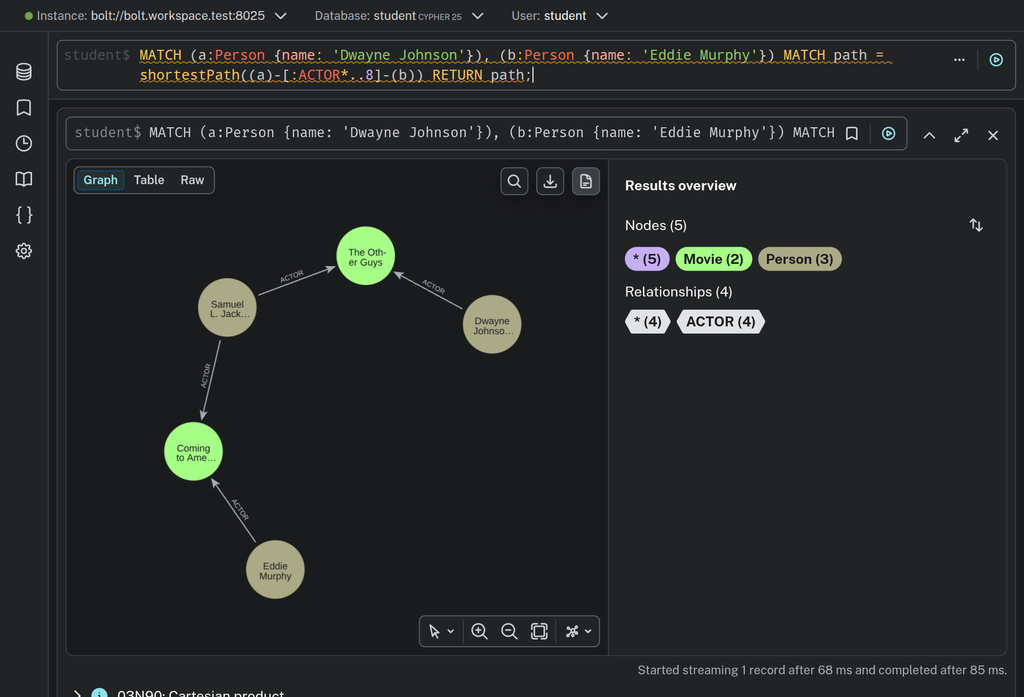Open User student dropdown
The height and width of the screenshot is (697, 1024).
[560, 16]
